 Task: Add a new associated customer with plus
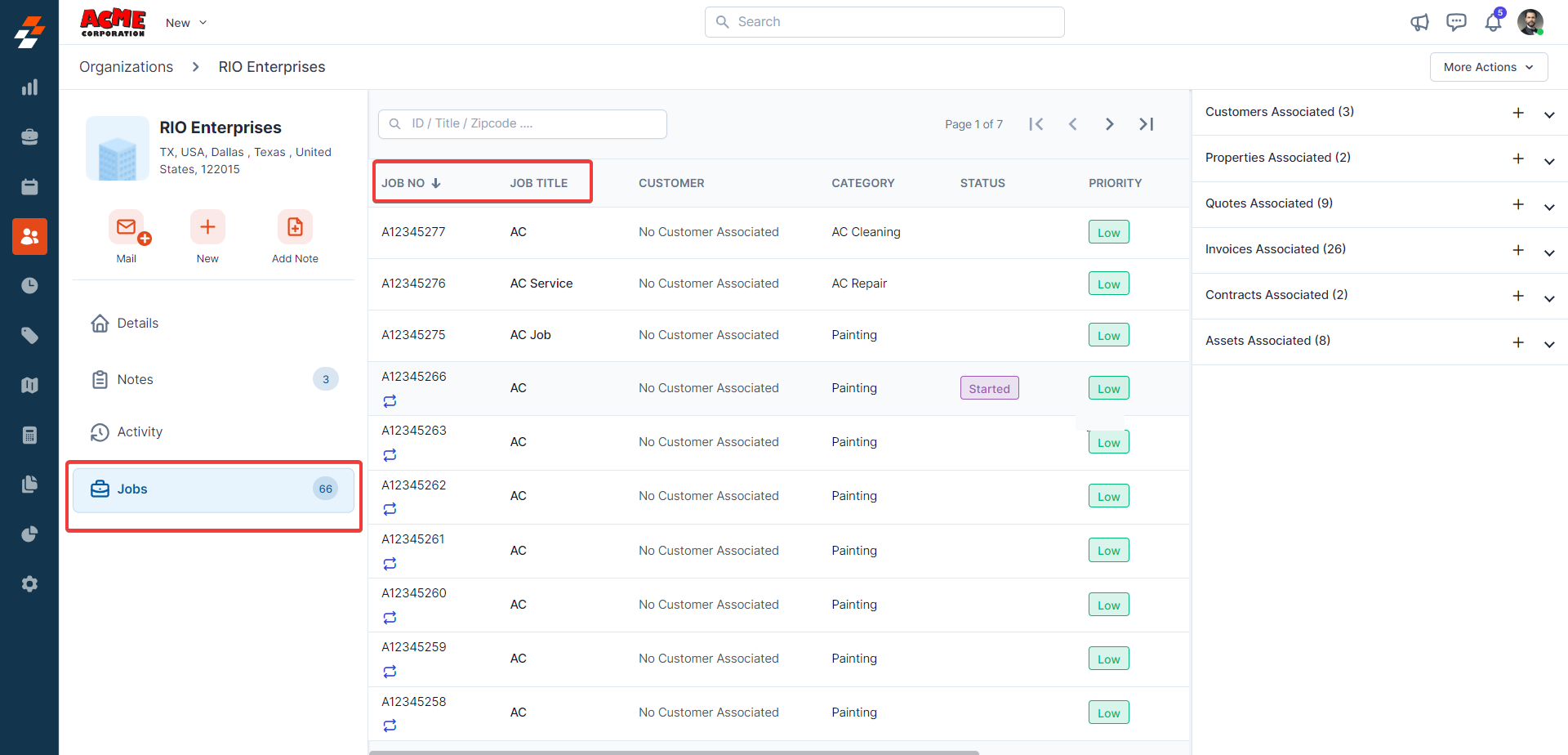point(1518,113)
